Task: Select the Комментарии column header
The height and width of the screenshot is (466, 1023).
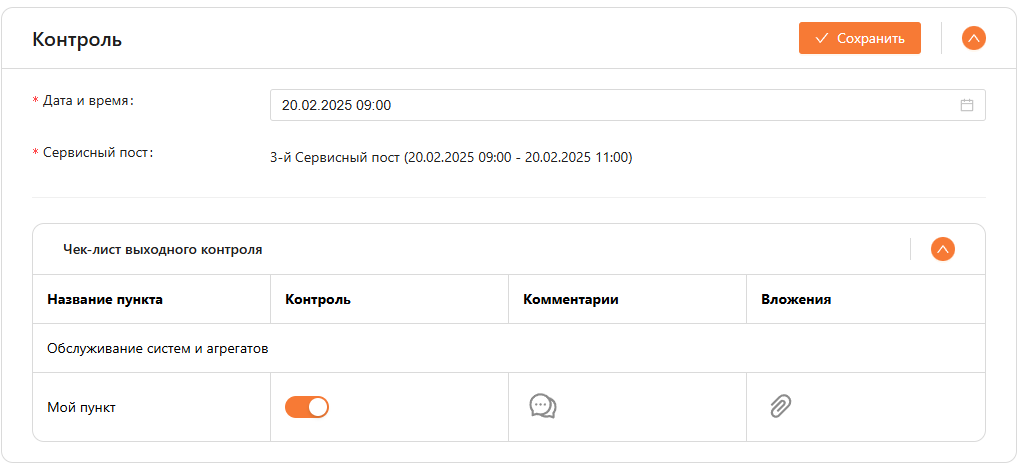Action: click(x=570, y=299)
